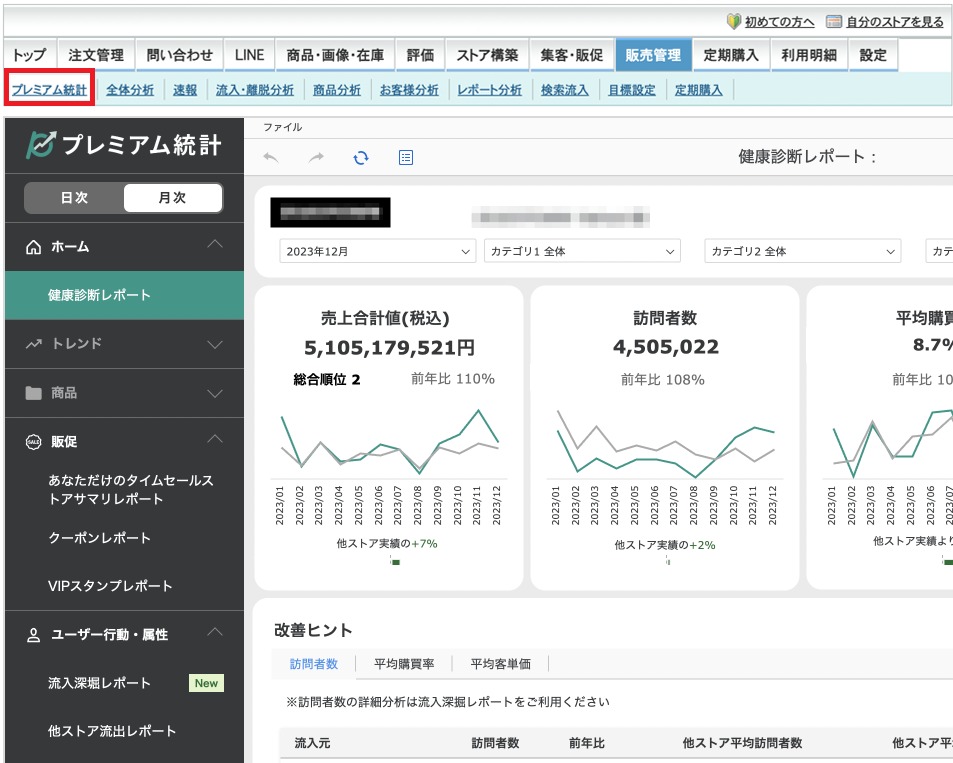Switch to 月次 monthly view
Viewport: 953px width, 763px height.
click(x=172, y=198)
